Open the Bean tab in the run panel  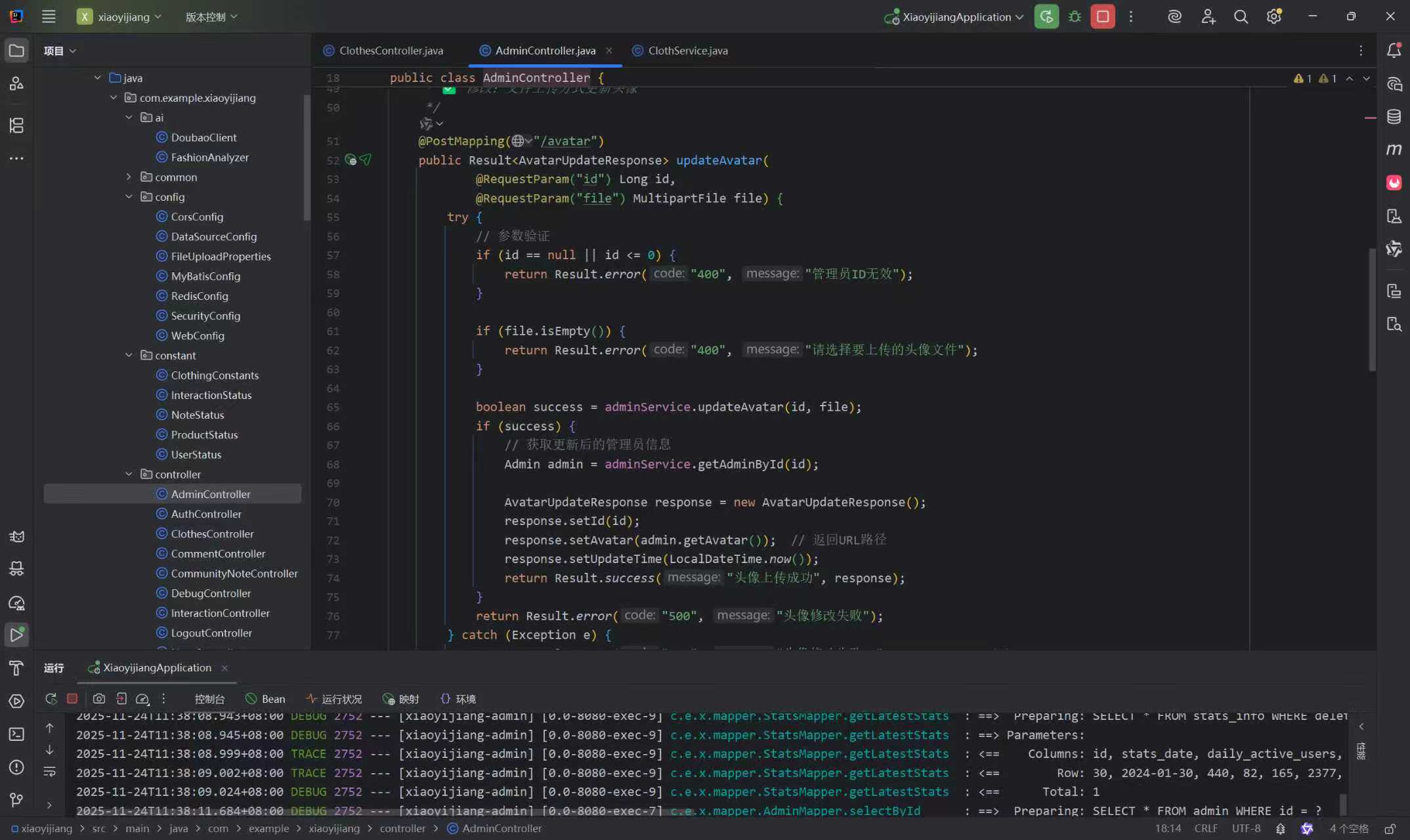click(x=266, y=699)
